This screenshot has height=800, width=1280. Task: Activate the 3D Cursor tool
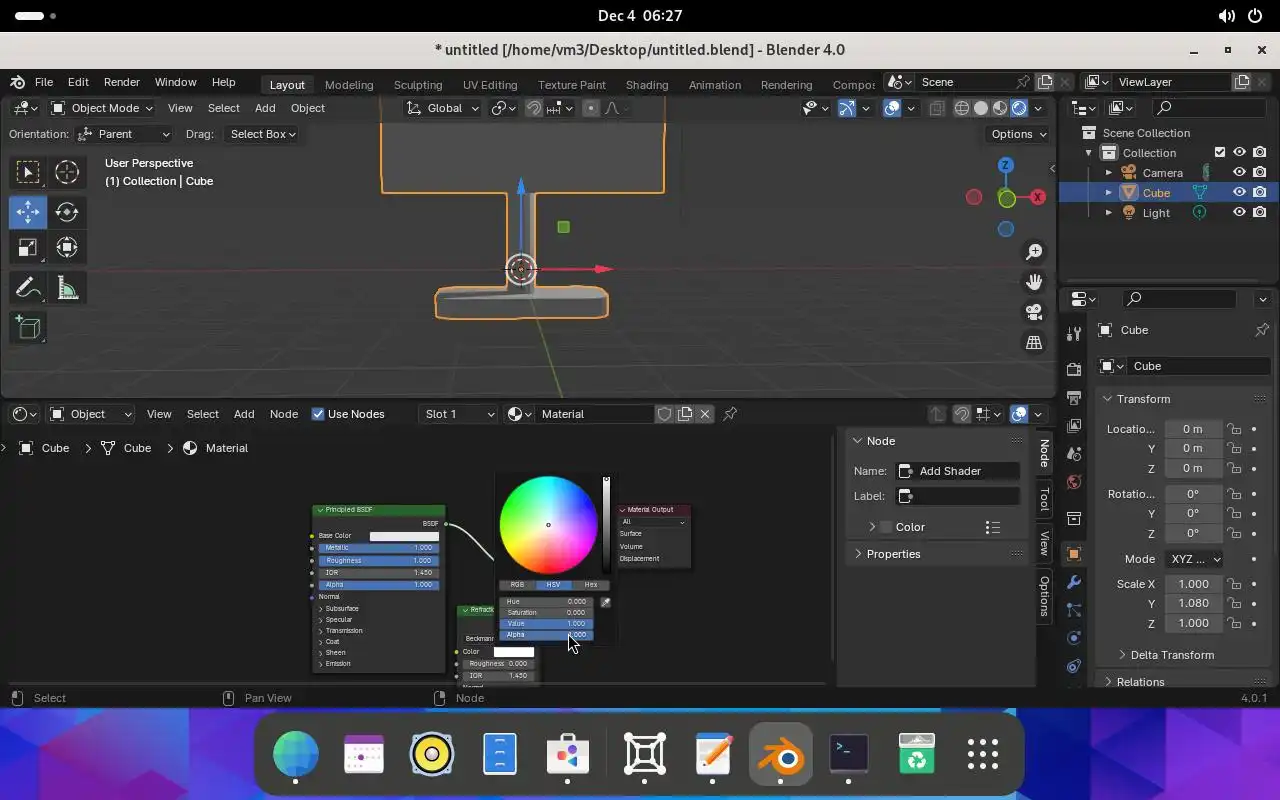(x=67, y=172)
